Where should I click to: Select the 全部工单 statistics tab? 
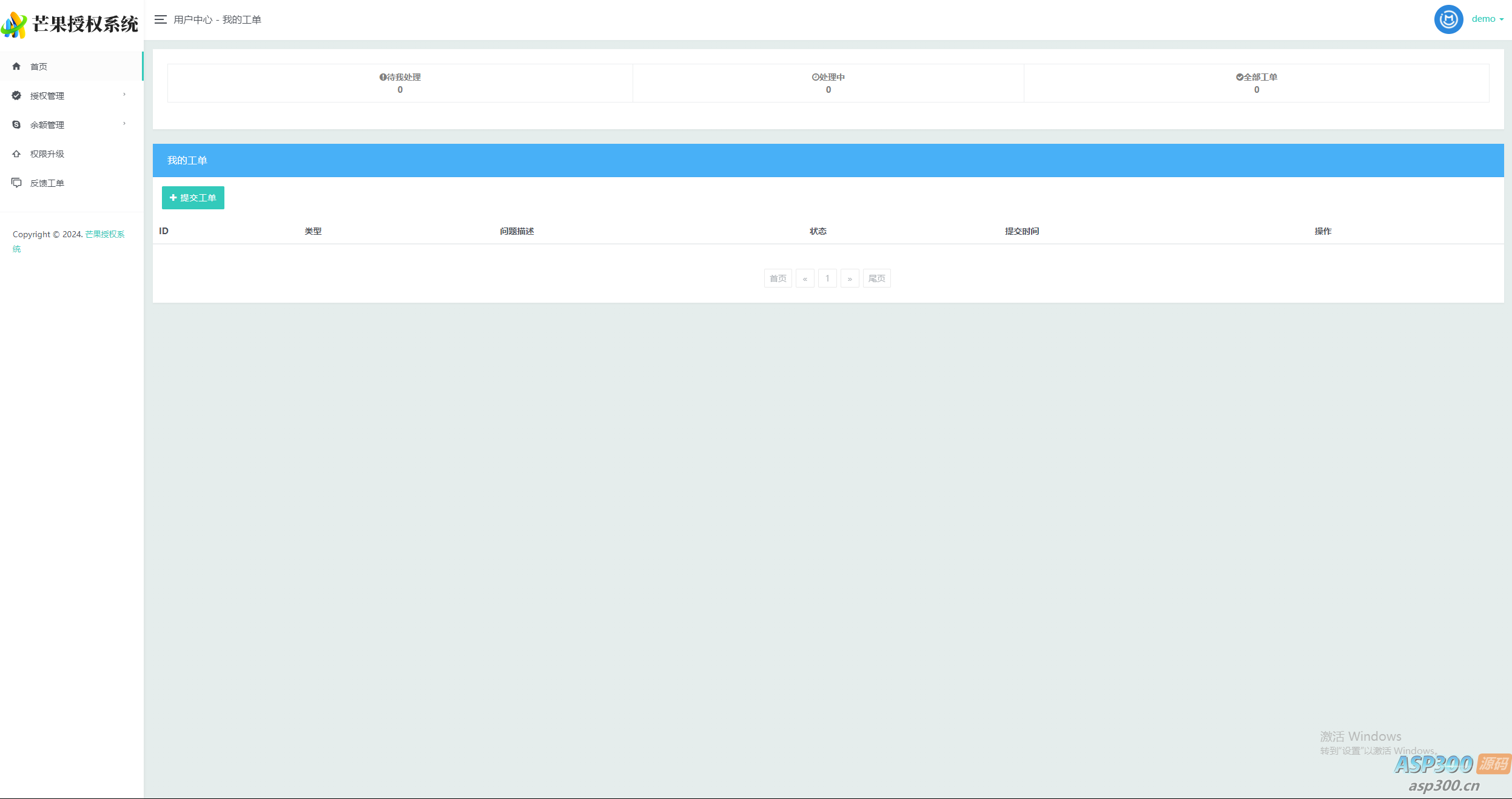1256,83
